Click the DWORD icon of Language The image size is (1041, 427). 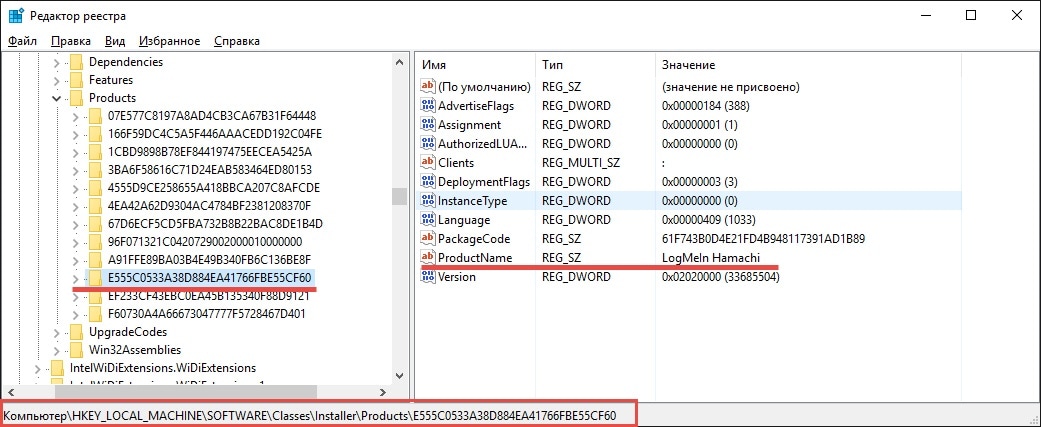point(428,220)
